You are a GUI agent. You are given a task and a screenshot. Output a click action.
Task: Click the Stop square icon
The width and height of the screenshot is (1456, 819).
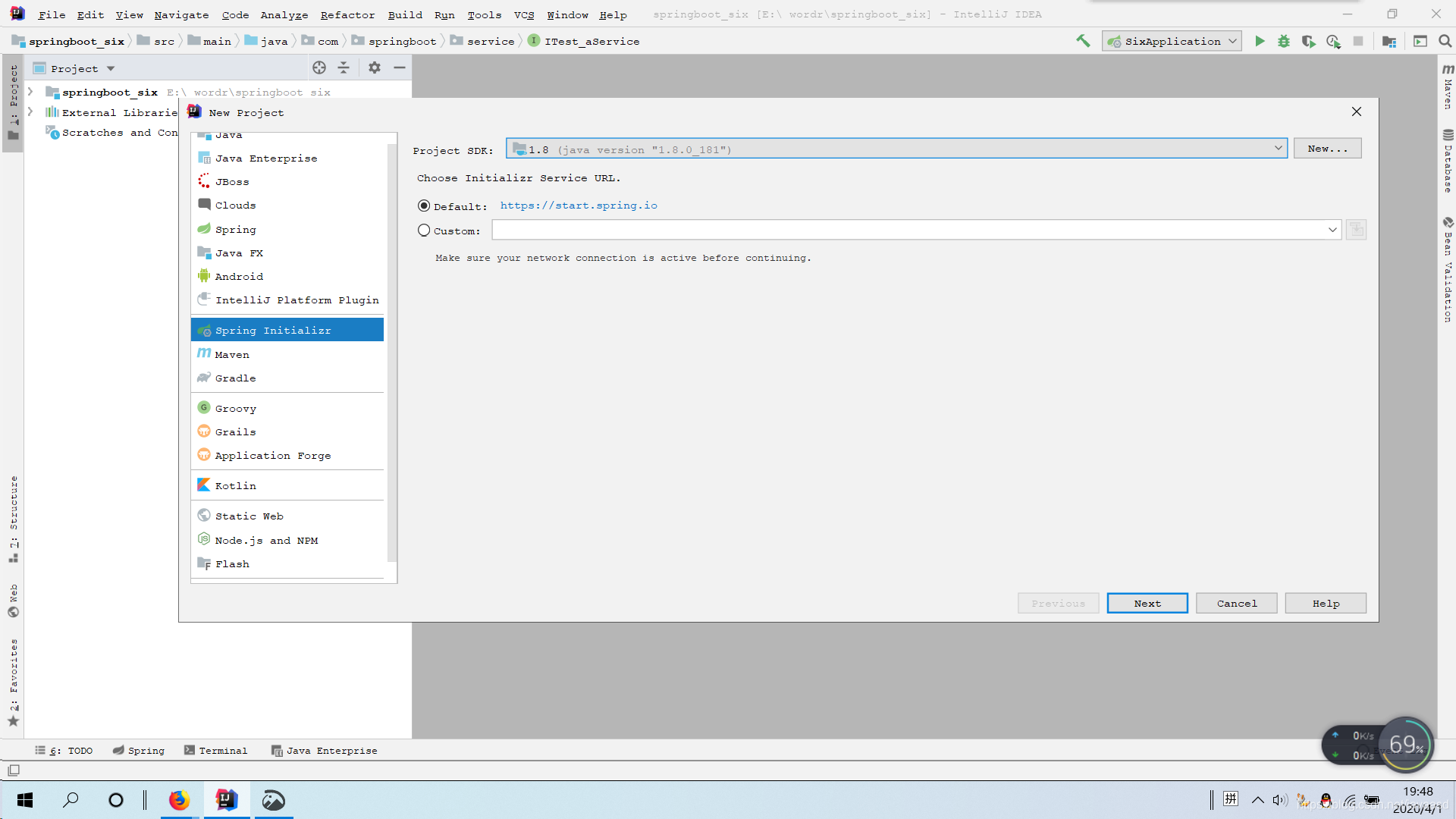[x=1358, y=41]
